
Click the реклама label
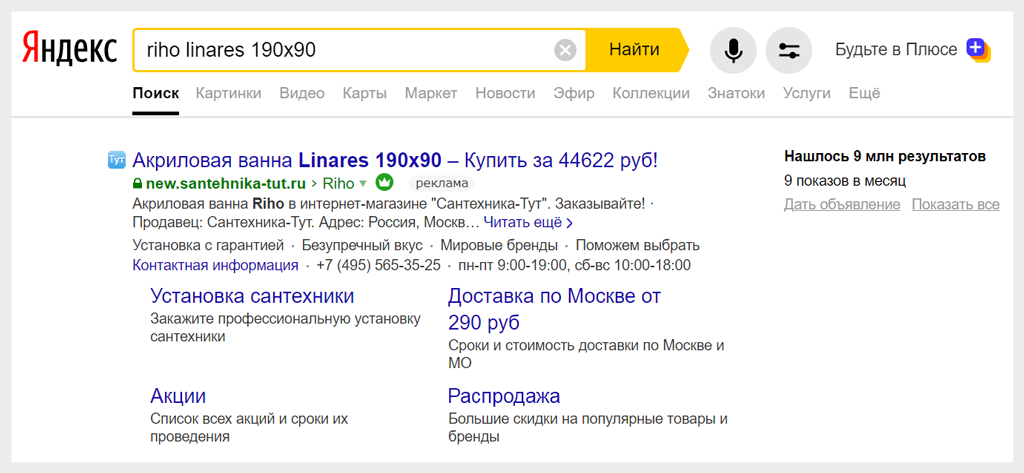coord(441,184)
